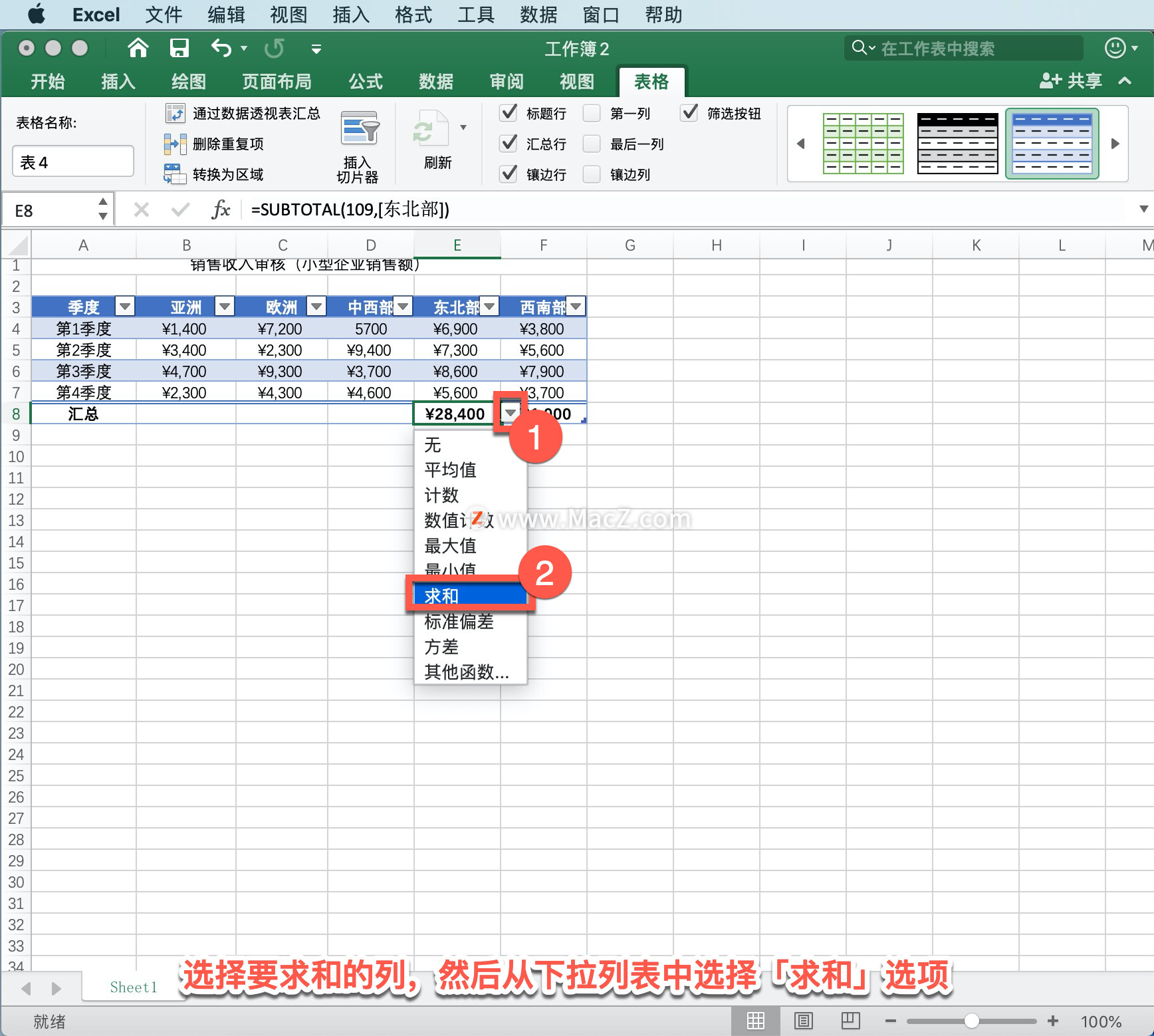Click the Home icon in title bar
Viewport: 1154px width, 1036px height.
point(138,48)
